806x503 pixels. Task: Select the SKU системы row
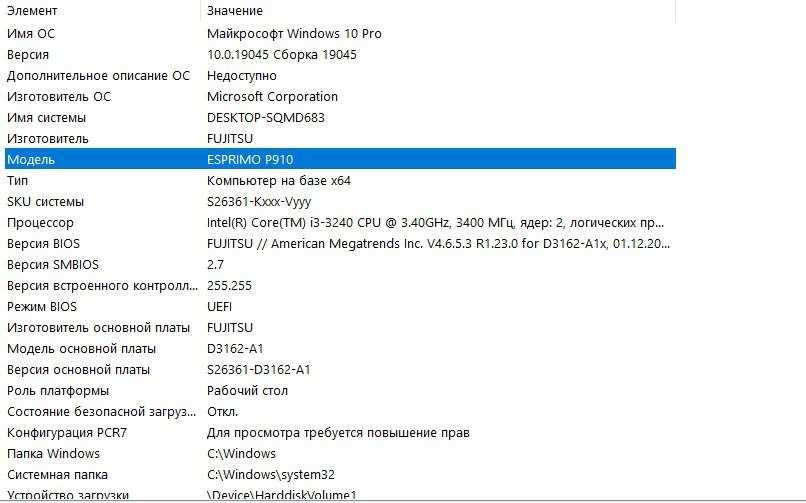tap(340, 202)
